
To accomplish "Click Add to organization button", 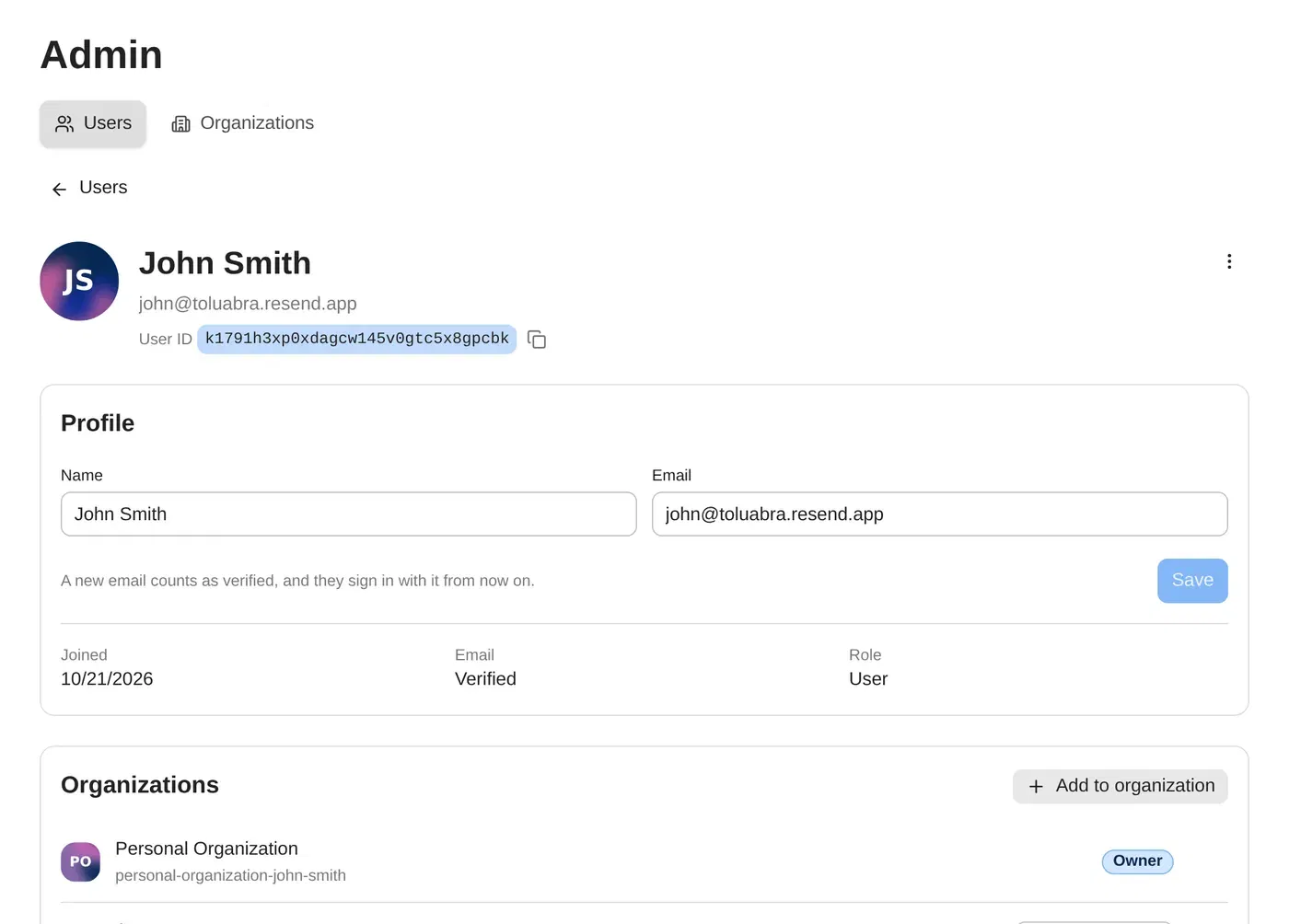I will tap(1121, 786).
